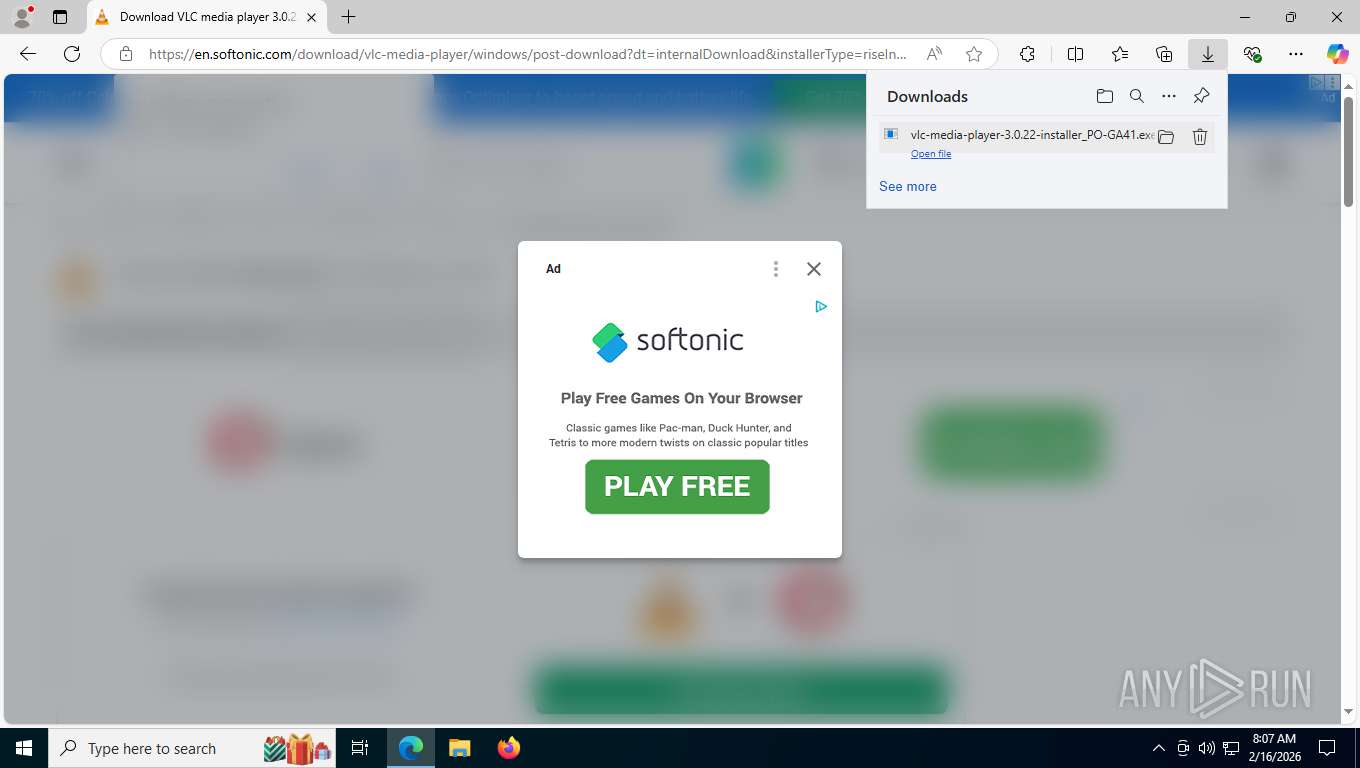This screenshot has width=1360, height=768.
Task: Open Browser essentials heart icon
Action: pos(1252,54)
